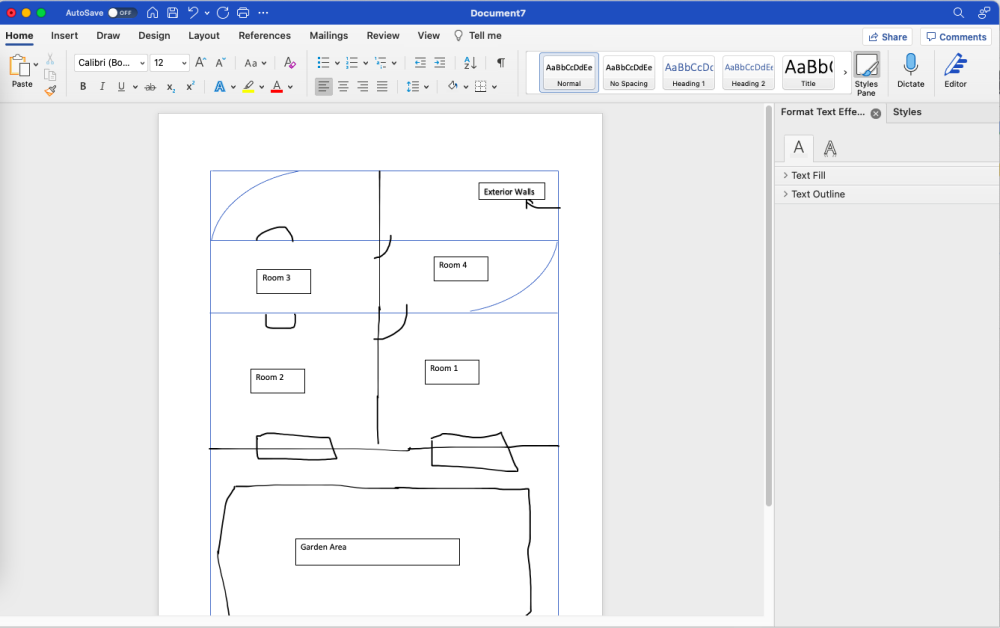
Task: Switch to the Mailings ribbon tab
Action: [x=328, y=35]
